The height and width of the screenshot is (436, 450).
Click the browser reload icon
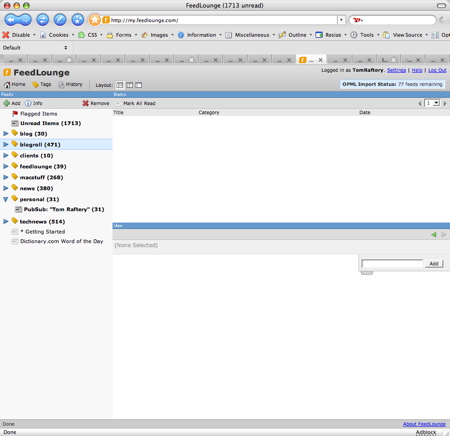point(42,20)
